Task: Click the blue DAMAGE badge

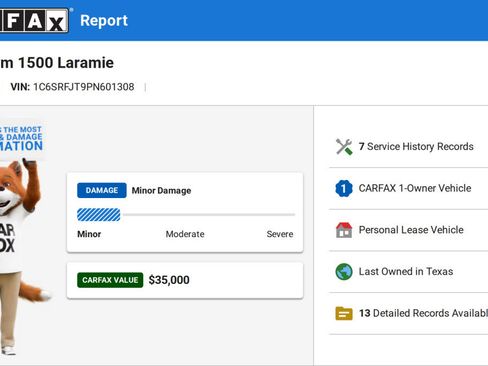Action: (102, 190)
